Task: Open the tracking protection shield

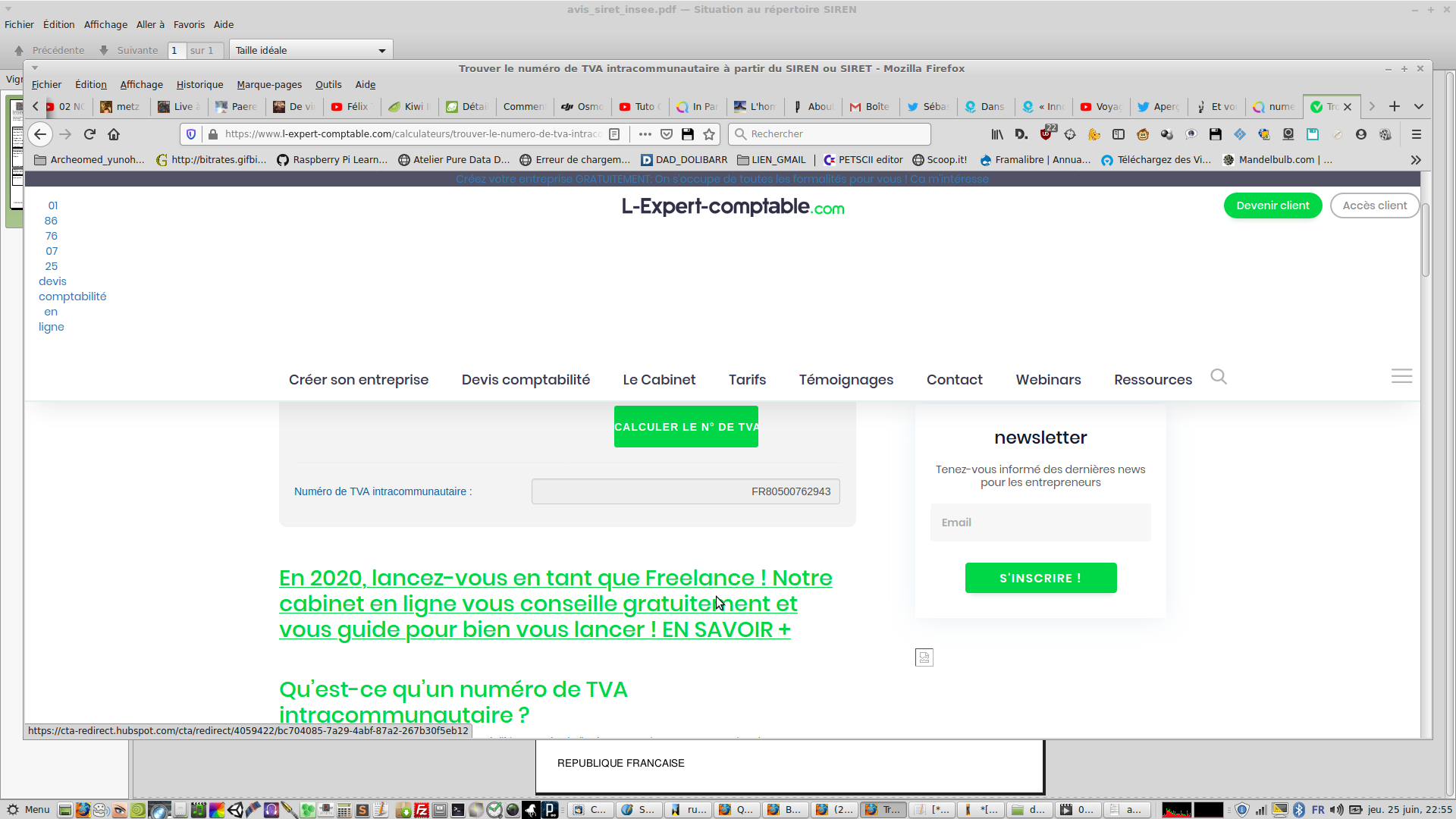Action: 191,134
